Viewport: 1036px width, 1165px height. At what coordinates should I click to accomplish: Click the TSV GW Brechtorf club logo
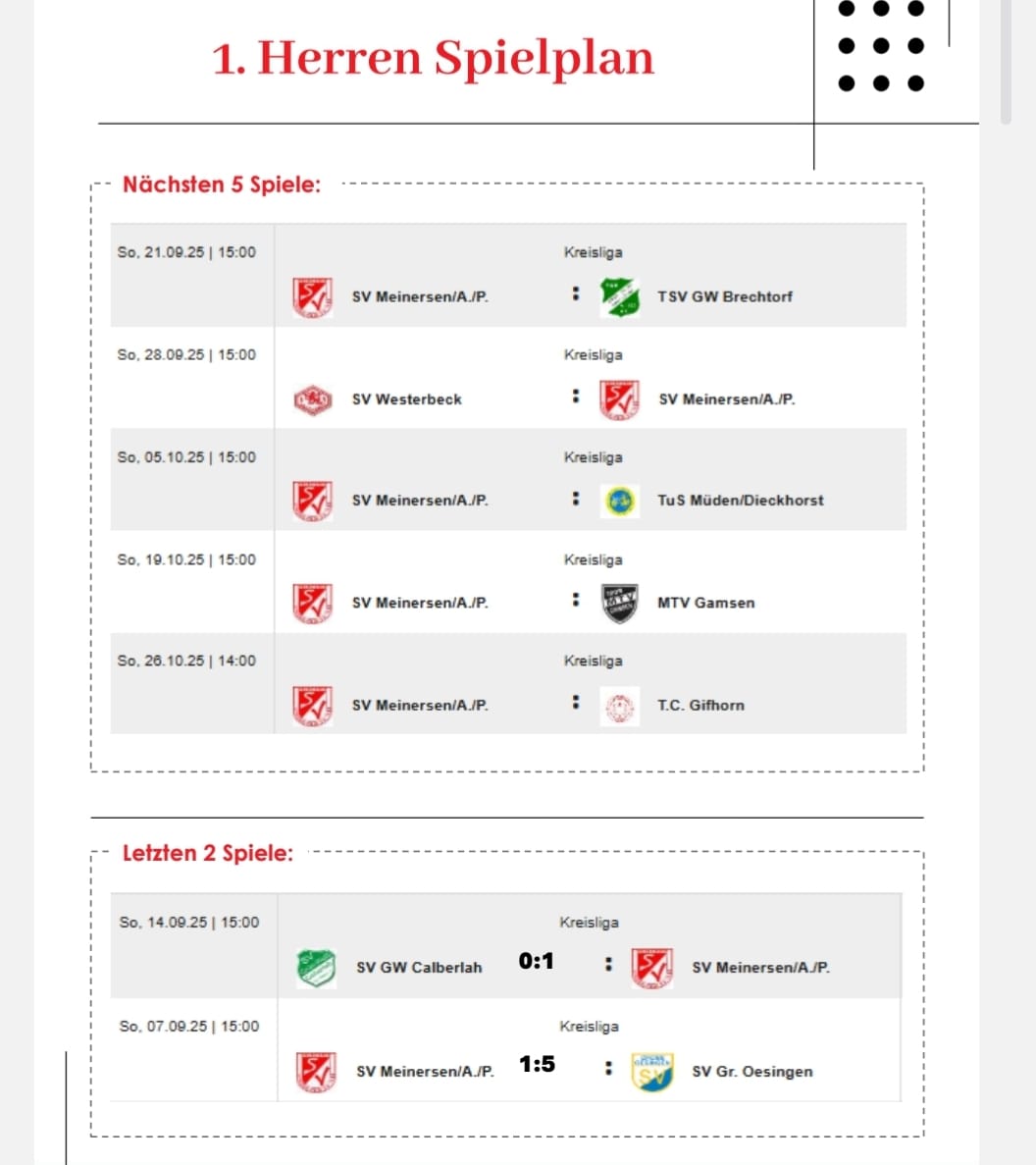619,297
